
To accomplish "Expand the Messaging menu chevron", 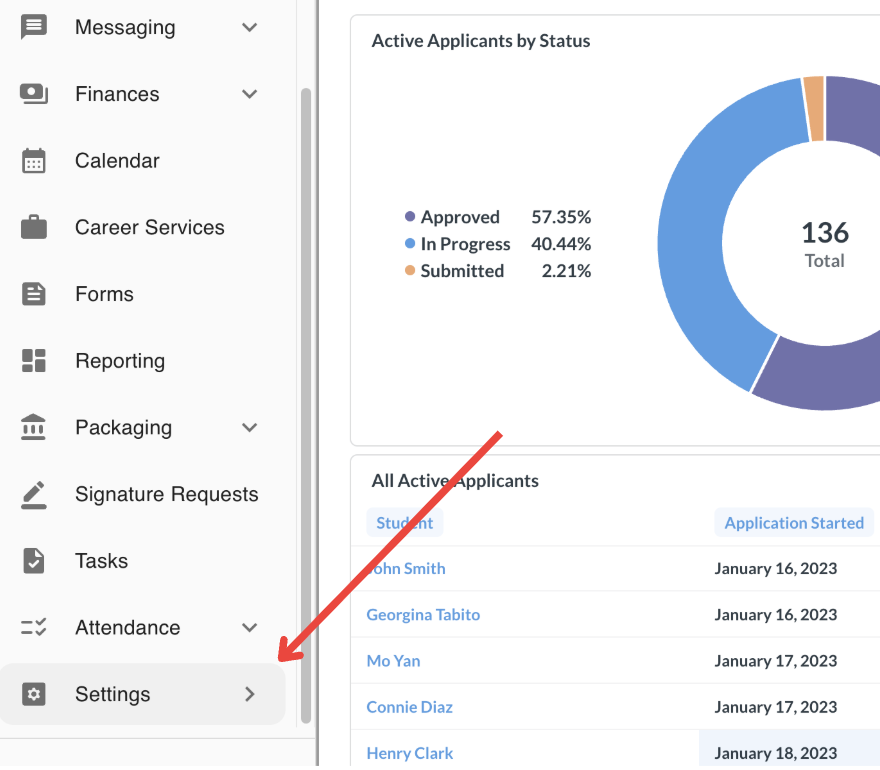I will (250, 28).
